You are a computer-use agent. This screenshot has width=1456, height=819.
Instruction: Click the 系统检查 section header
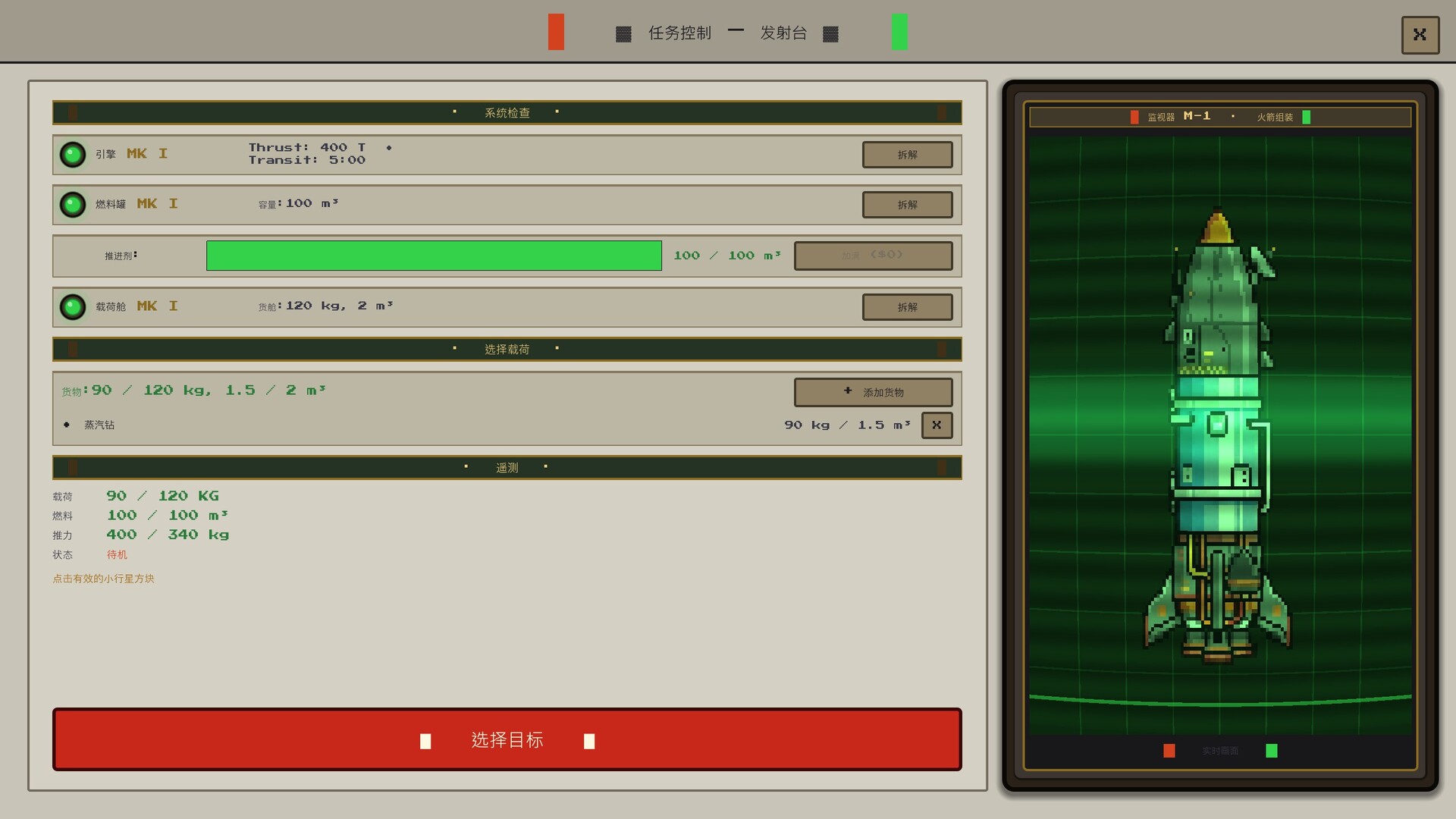[507, 113]
